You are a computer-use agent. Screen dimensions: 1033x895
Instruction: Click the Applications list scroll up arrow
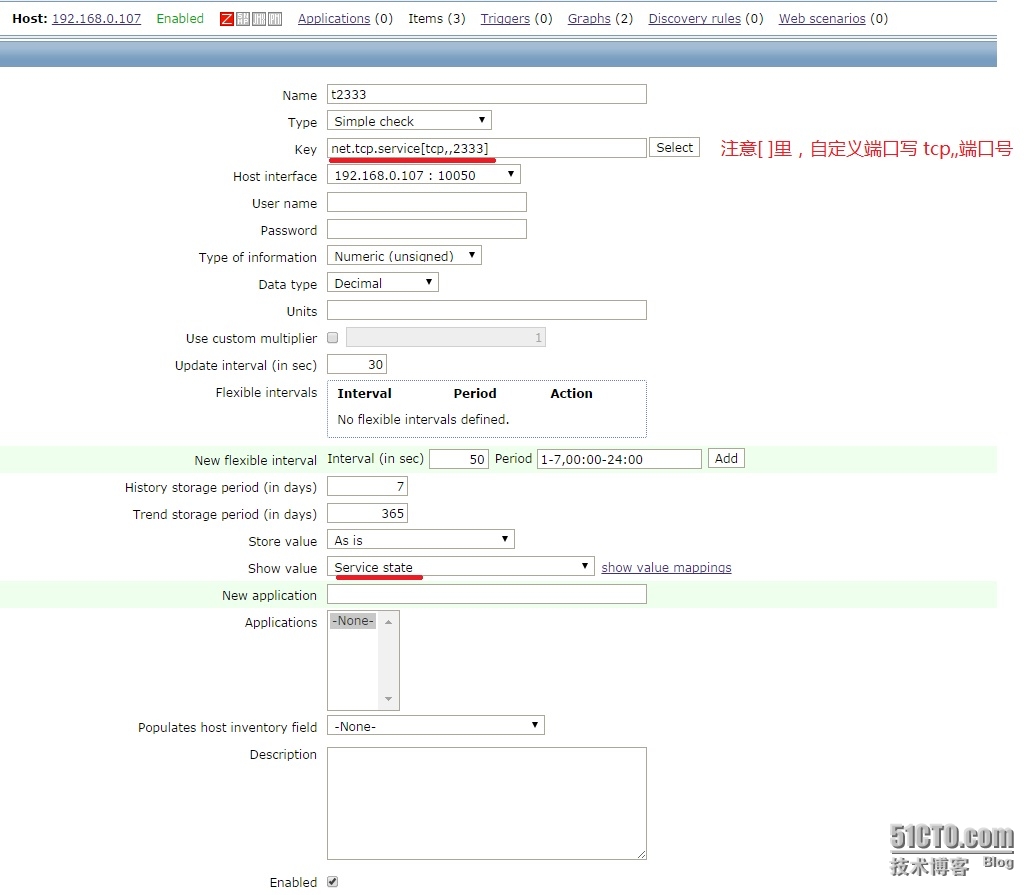(389, 622)
